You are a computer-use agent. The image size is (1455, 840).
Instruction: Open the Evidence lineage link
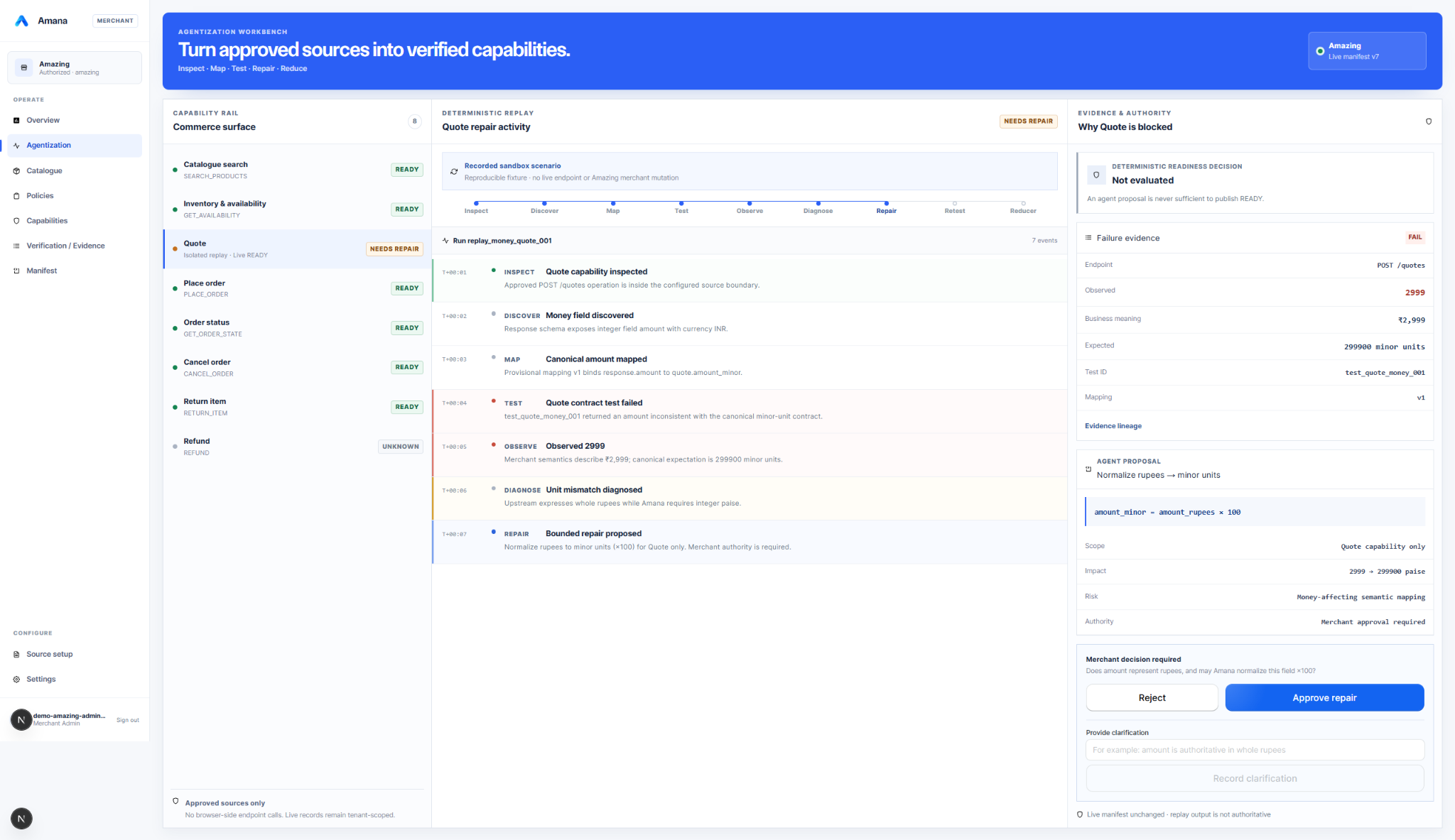tap(1113, 426)
